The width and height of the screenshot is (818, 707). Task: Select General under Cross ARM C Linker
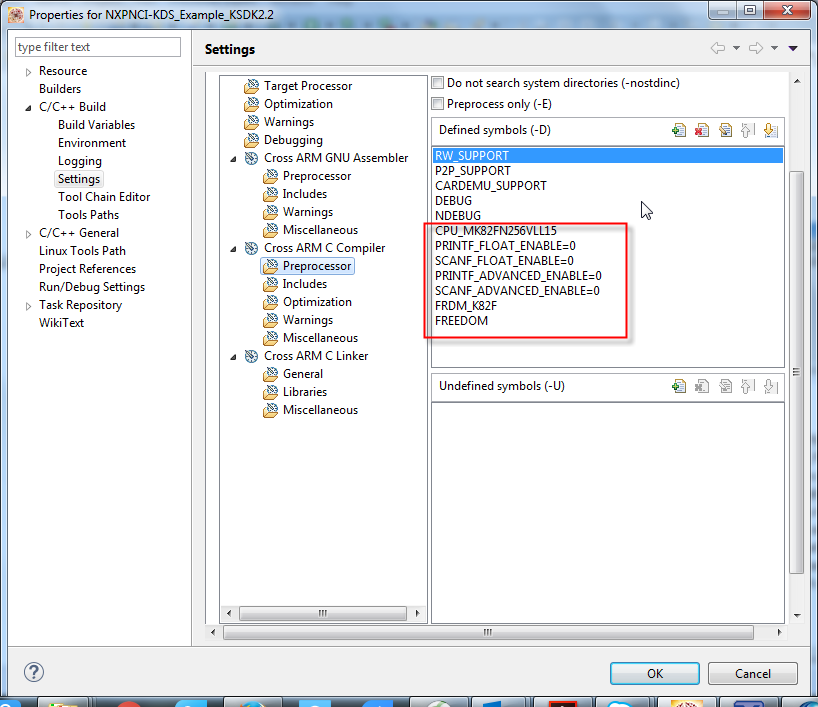303,374
